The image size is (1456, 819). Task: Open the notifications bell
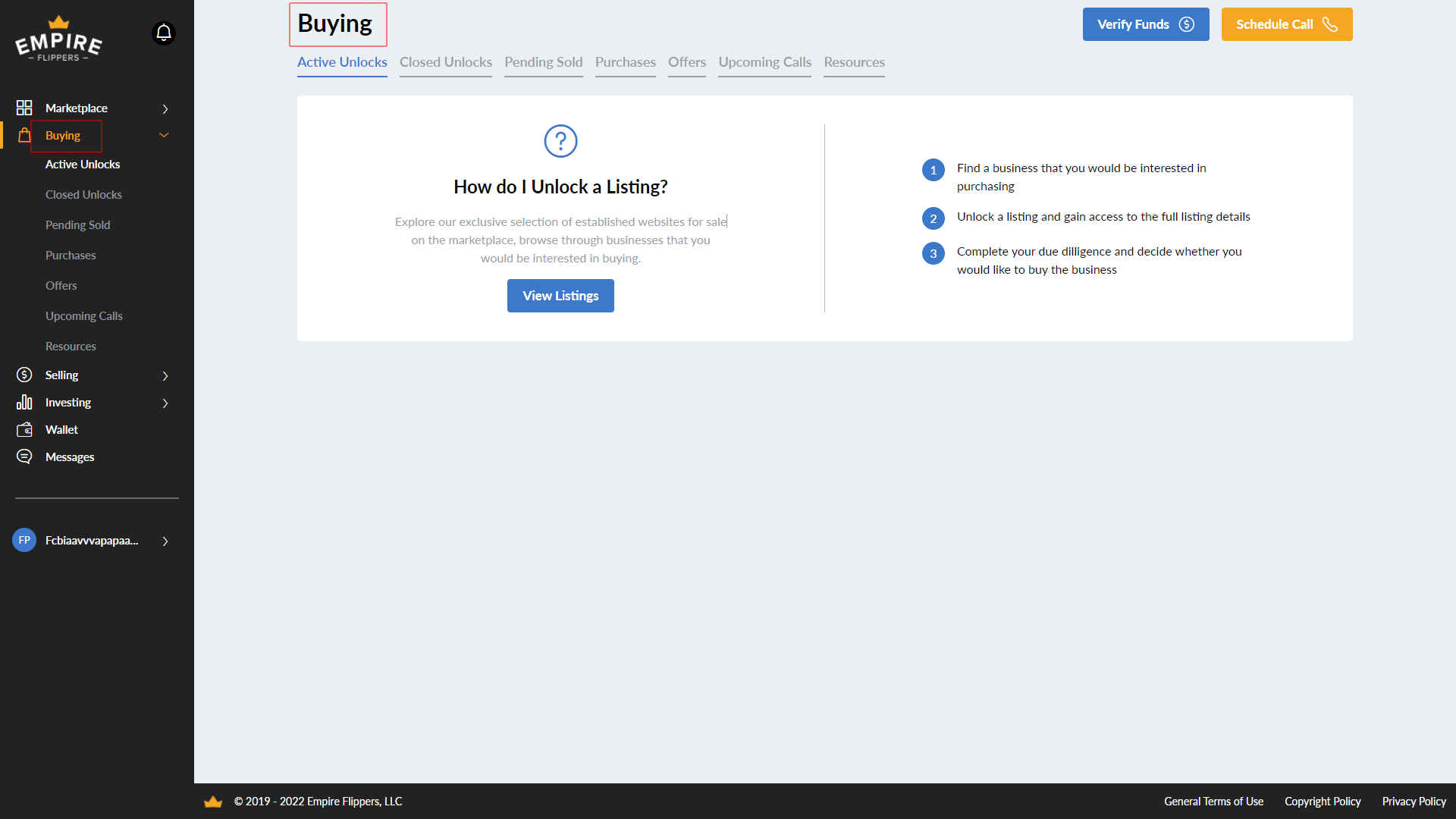coord(164,33)
